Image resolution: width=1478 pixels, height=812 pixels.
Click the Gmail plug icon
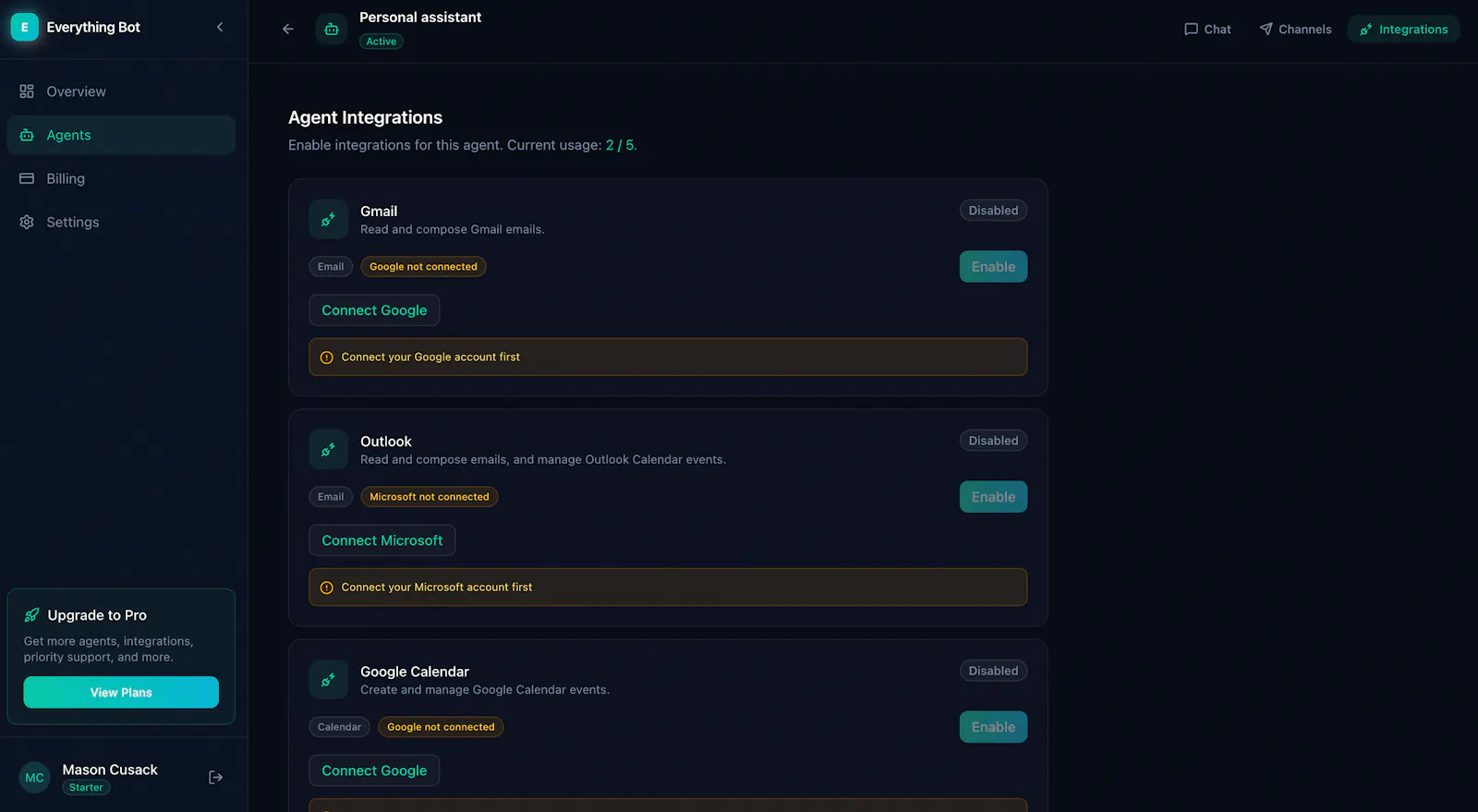click(x=328, y=219)
